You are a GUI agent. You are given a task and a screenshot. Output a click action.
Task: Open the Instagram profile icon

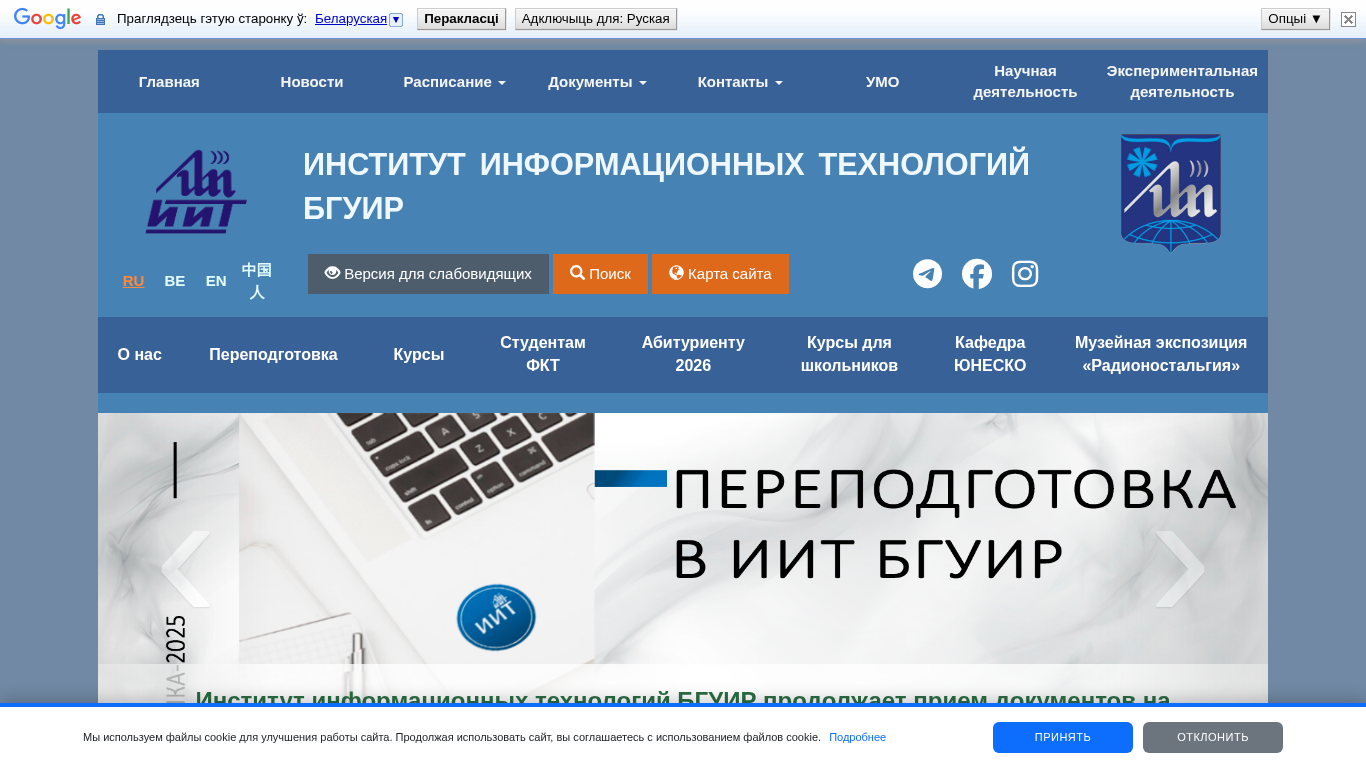tap(1025, 274)
